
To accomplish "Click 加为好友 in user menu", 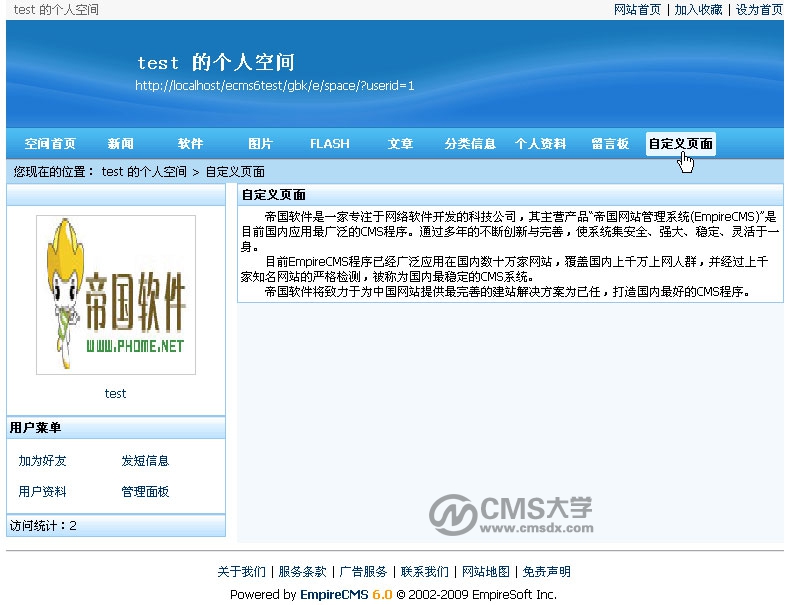I will pos(42,461).
